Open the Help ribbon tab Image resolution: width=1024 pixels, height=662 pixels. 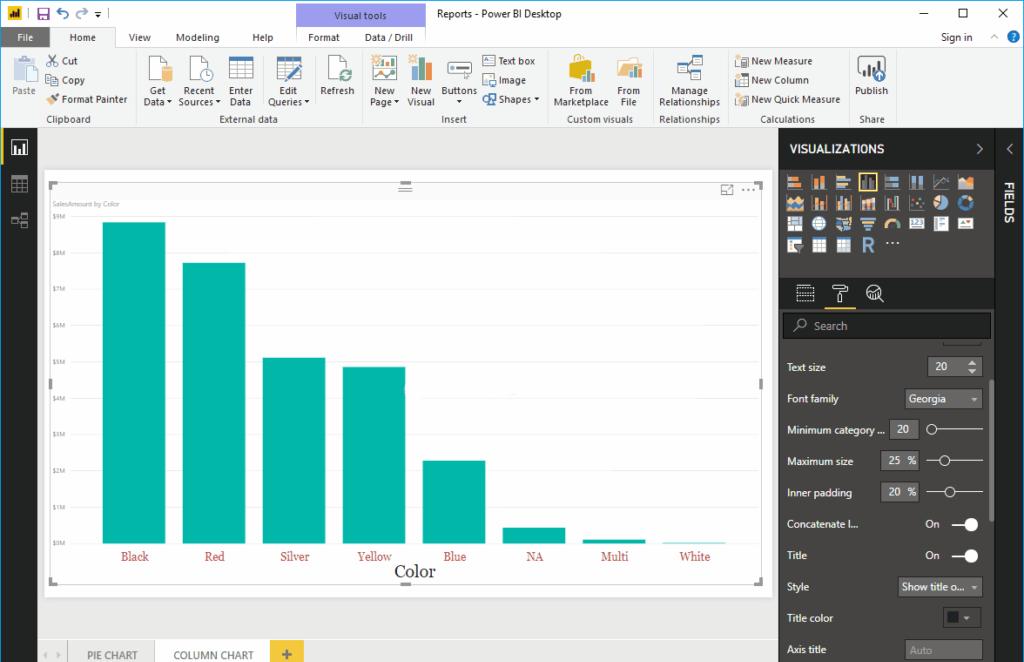pyautogui.click(x=263, y=38)
